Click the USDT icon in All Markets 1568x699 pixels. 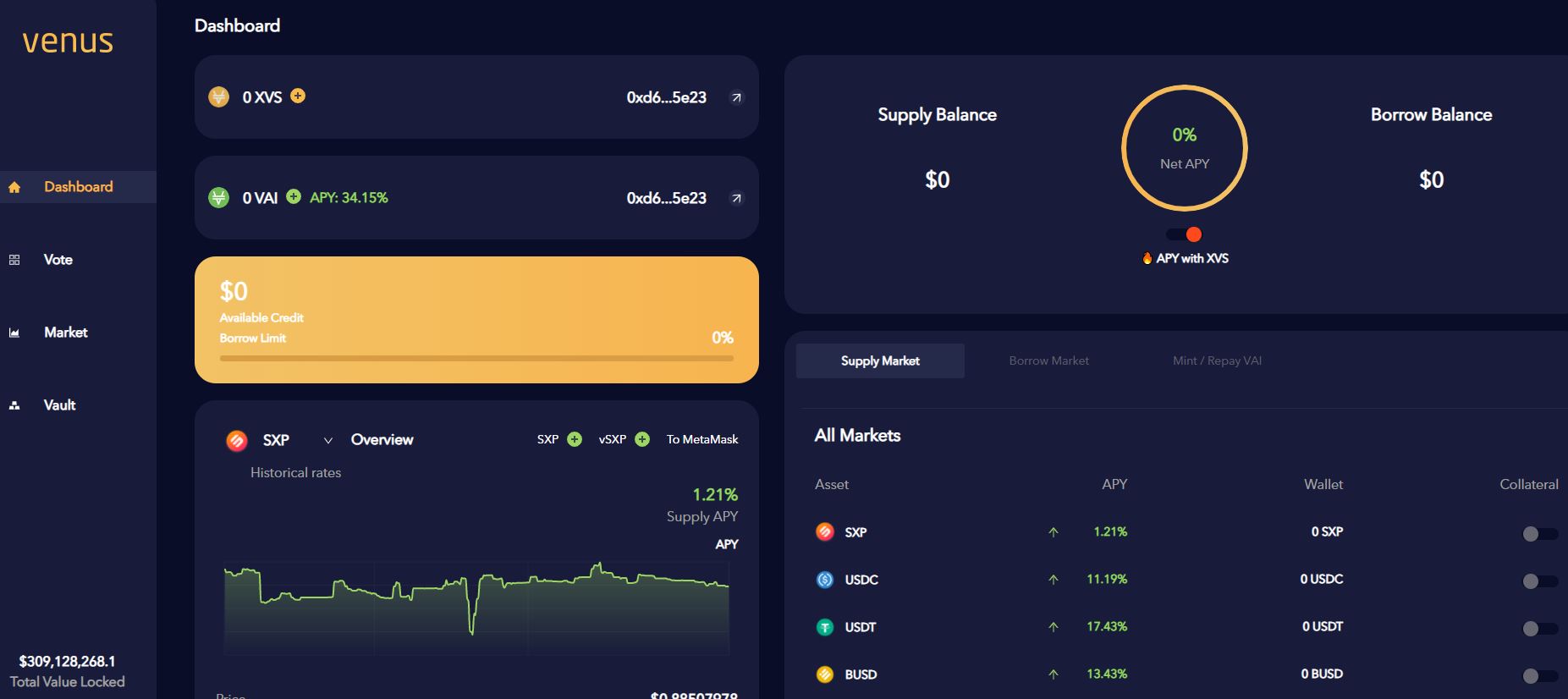coord(825,627)
